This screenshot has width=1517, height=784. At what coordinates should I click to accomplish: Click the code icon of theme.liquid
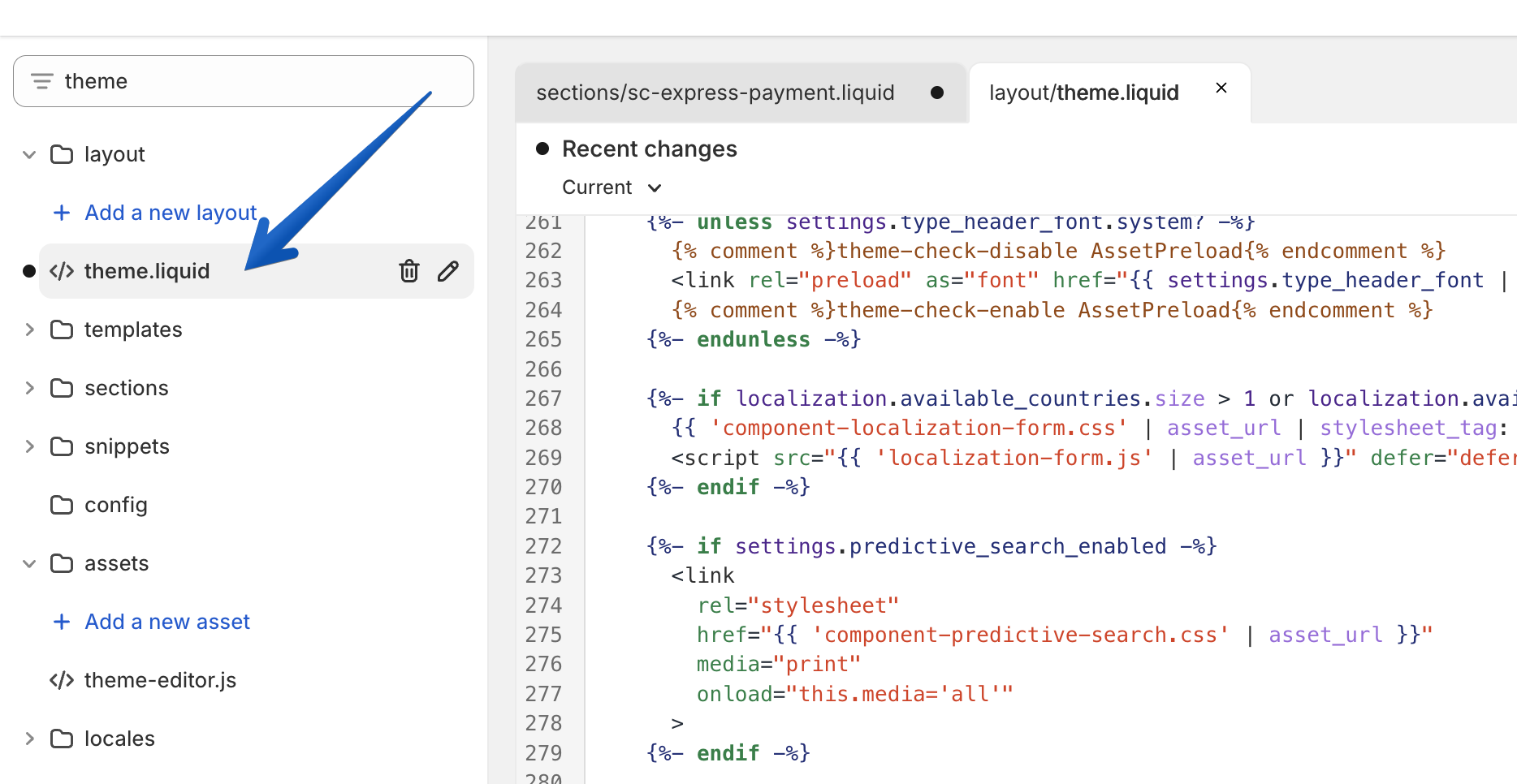point(62,271)
